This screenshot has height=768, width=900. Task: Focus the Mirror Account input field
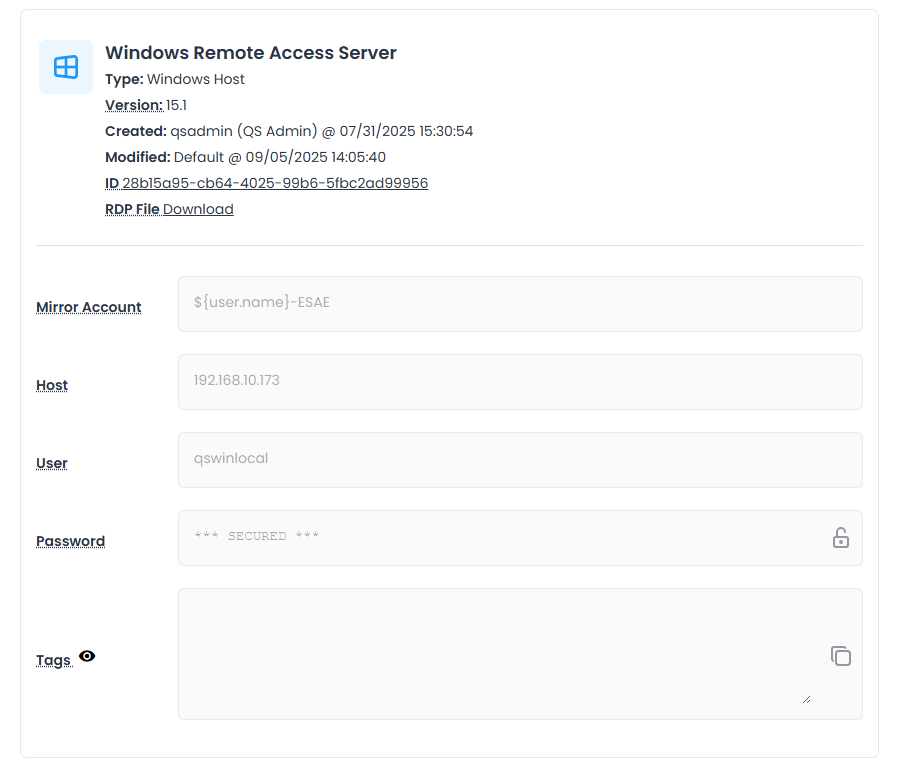[520, 303]
